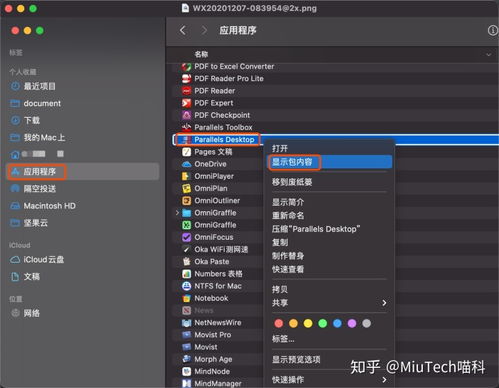Click the 名称 column header
The image size is (499, 388).
(x=201, y=54)
